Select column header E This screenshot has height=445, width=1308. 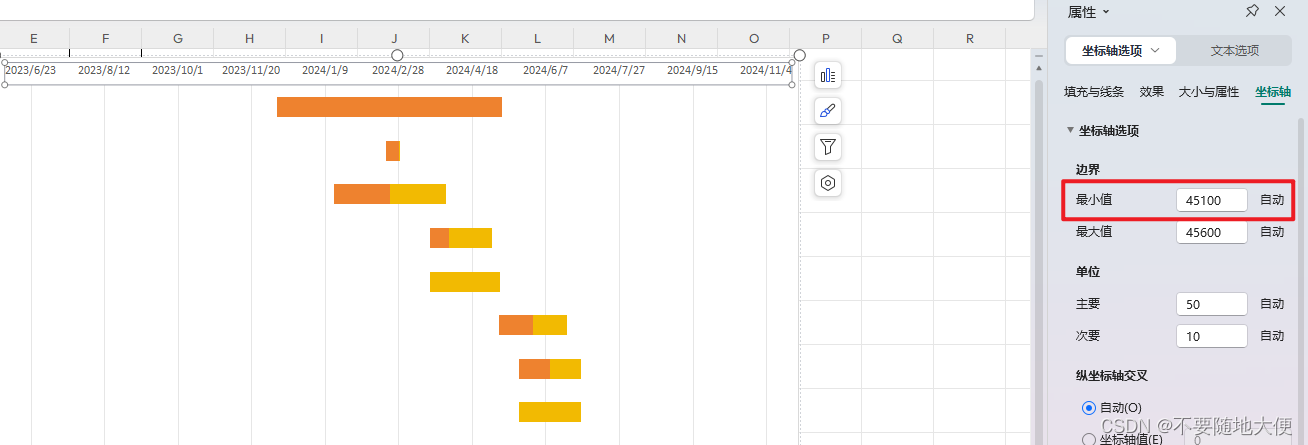click(34, 39)
